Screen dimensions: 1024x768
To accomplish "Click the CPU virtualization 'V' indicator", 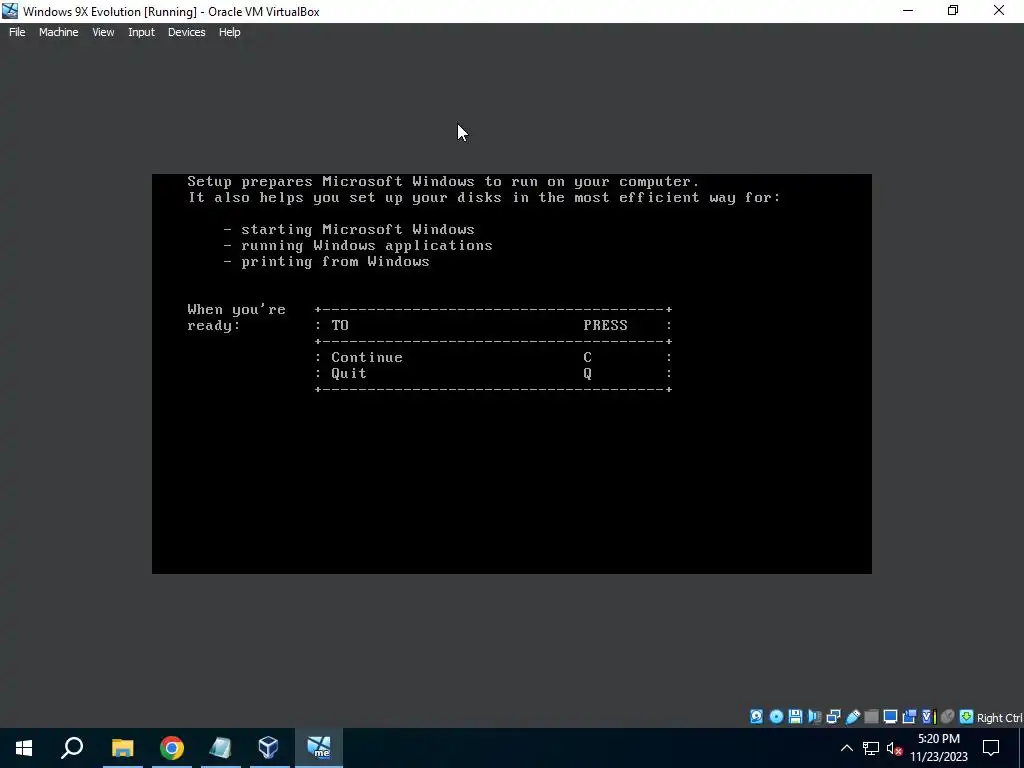I will (929, 716).
